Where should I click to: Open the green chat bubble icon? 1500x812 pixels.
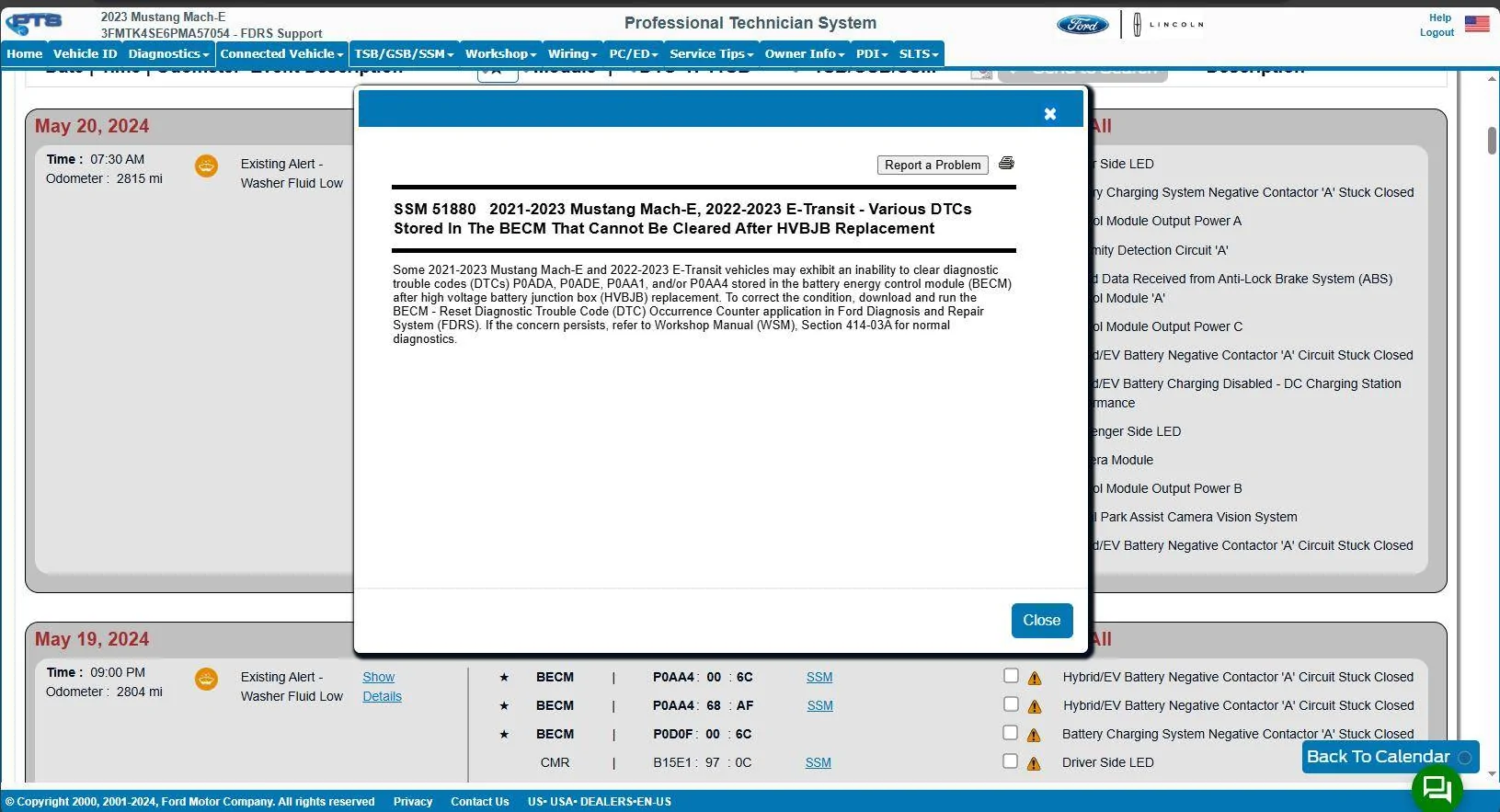(1437, 788)
